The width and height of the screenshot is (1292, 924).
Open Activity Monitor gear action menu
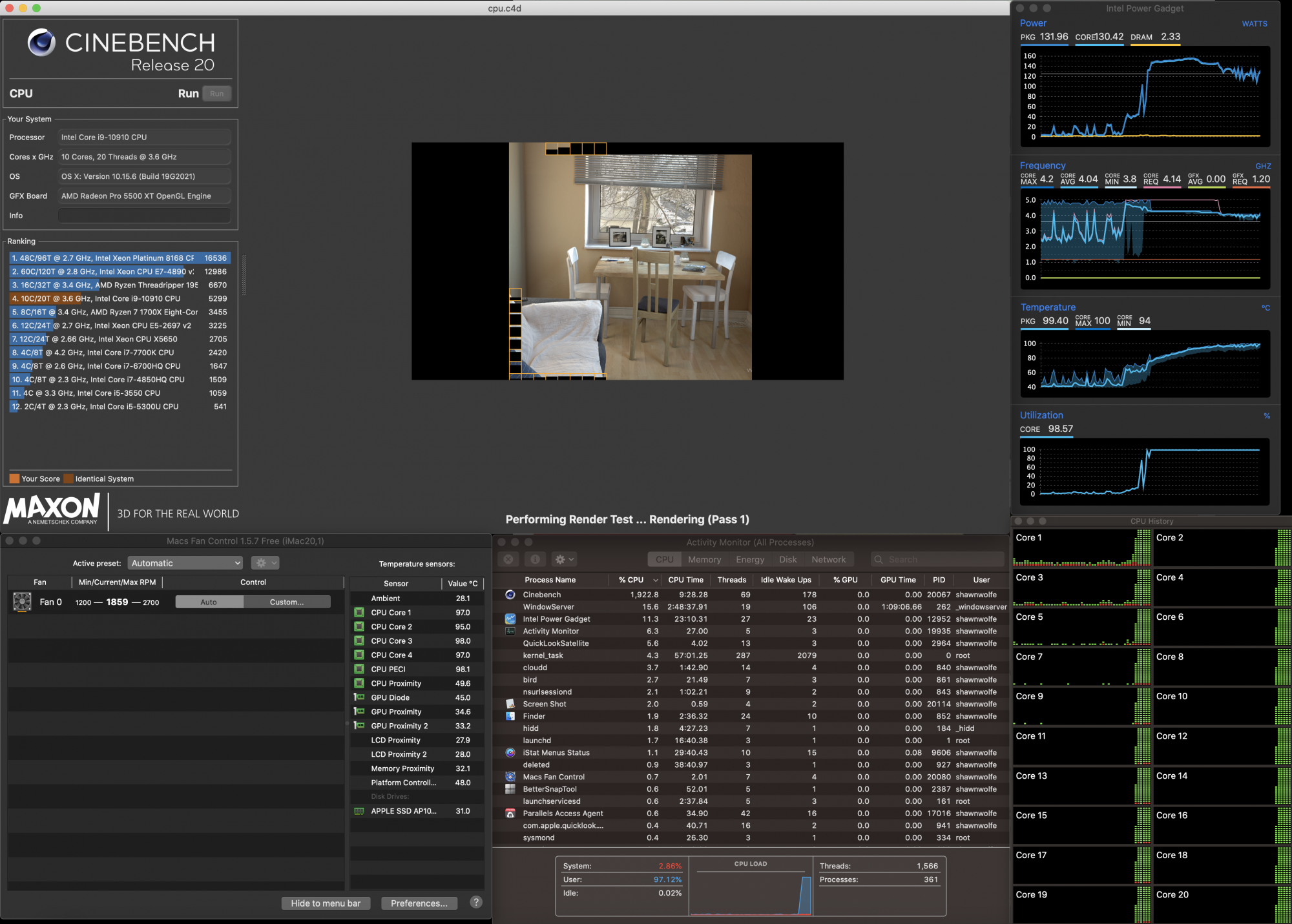(564, 559)
